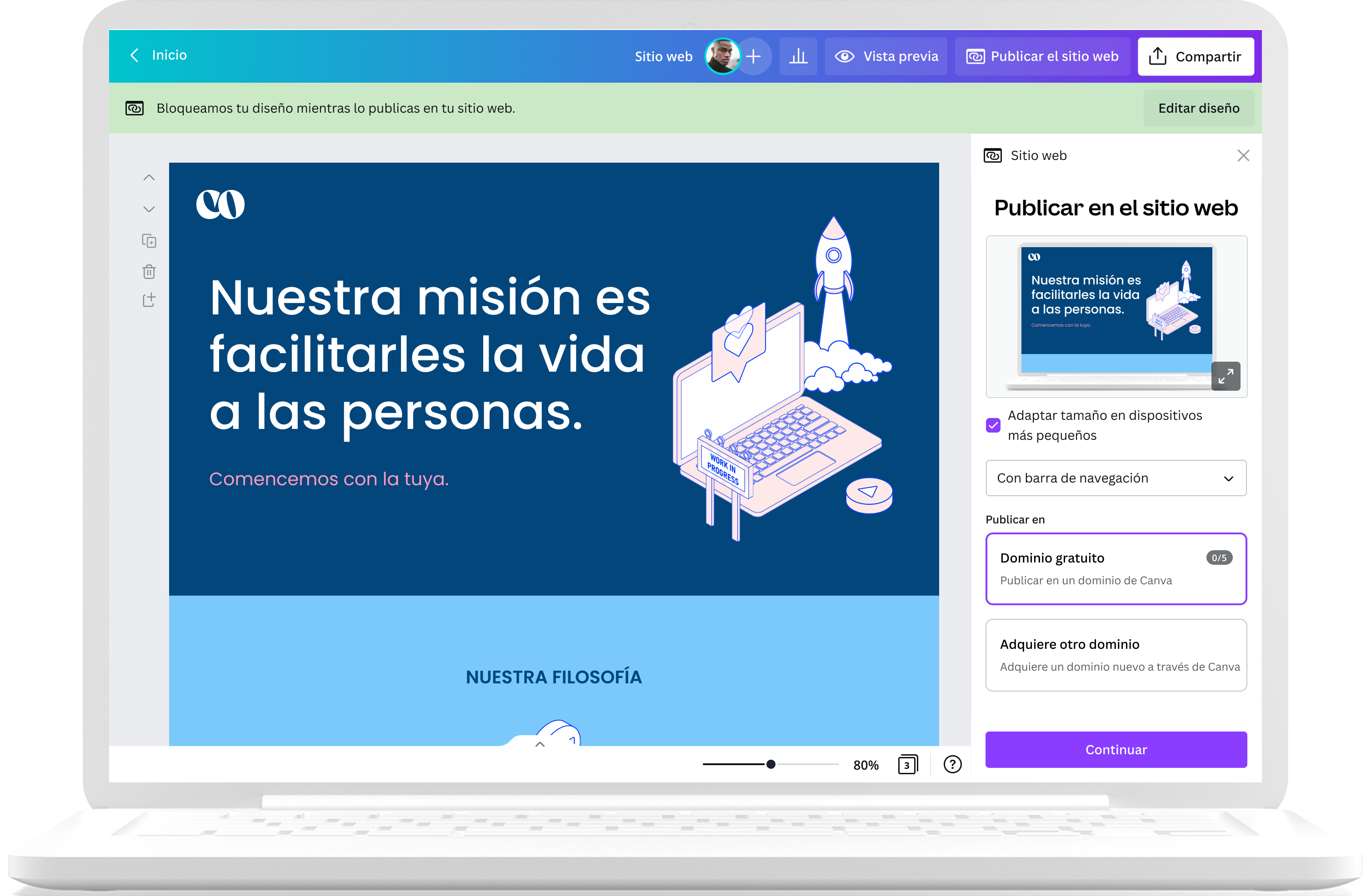Delete the current page
1371x896 pixels.
coord(149,271)
